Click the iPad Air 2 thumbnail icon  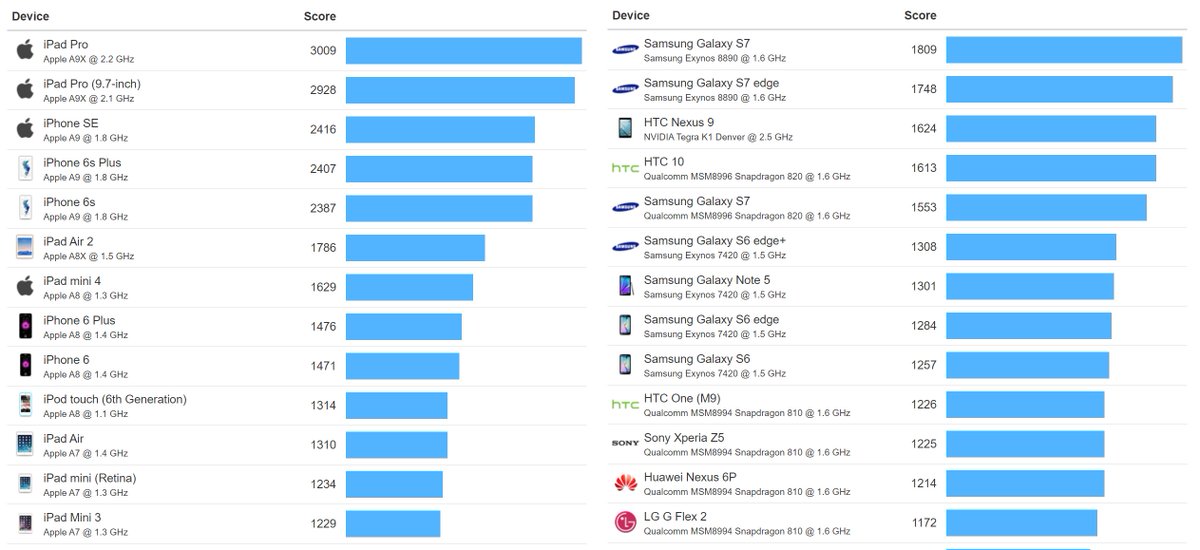point(25,247)
